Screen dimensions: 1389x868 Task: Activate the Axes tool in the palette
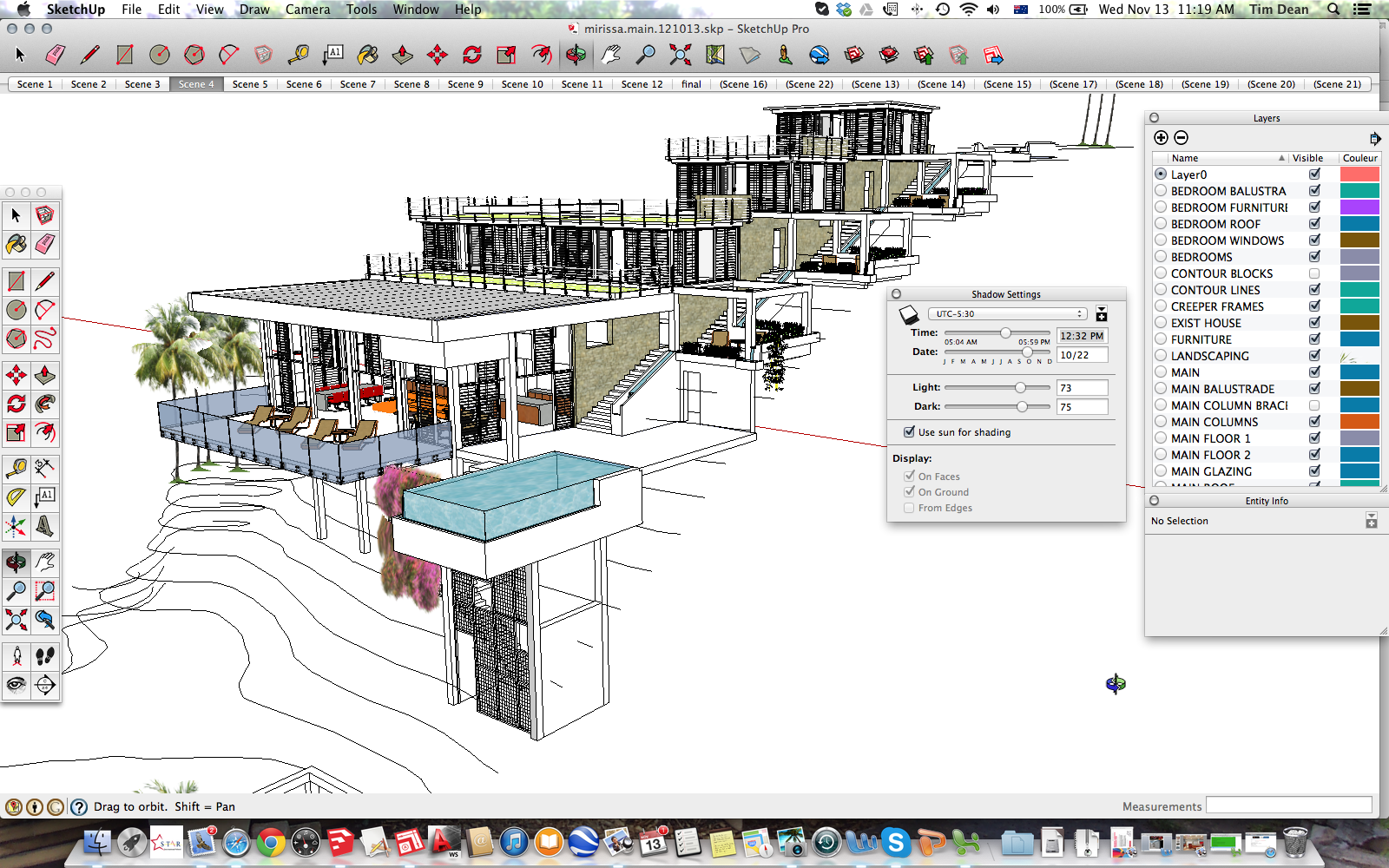(x=16, y=526)
